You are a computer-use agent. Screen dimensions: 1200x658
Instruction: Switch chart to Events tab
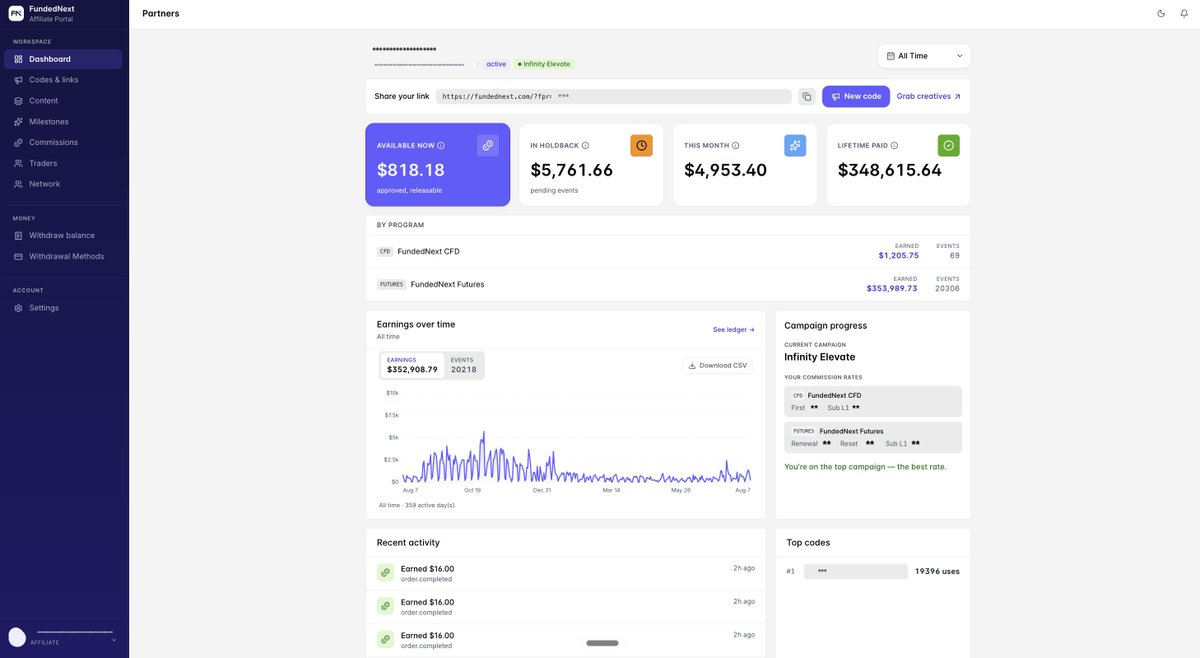464,365
